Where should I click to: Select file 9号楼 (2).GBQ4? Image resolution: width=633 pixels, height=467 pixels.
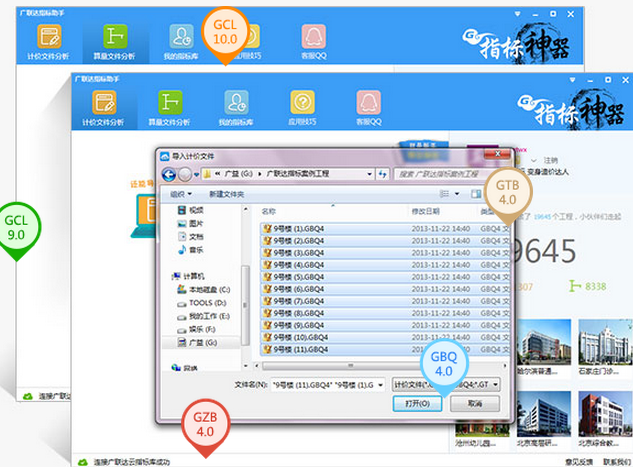coord(385,241)
